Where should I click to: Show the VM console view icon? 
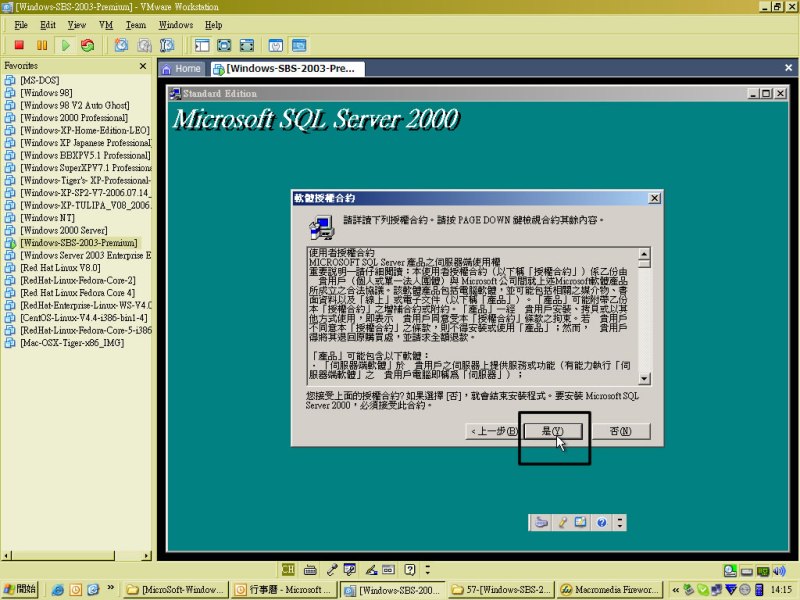(x=299, y=45)
